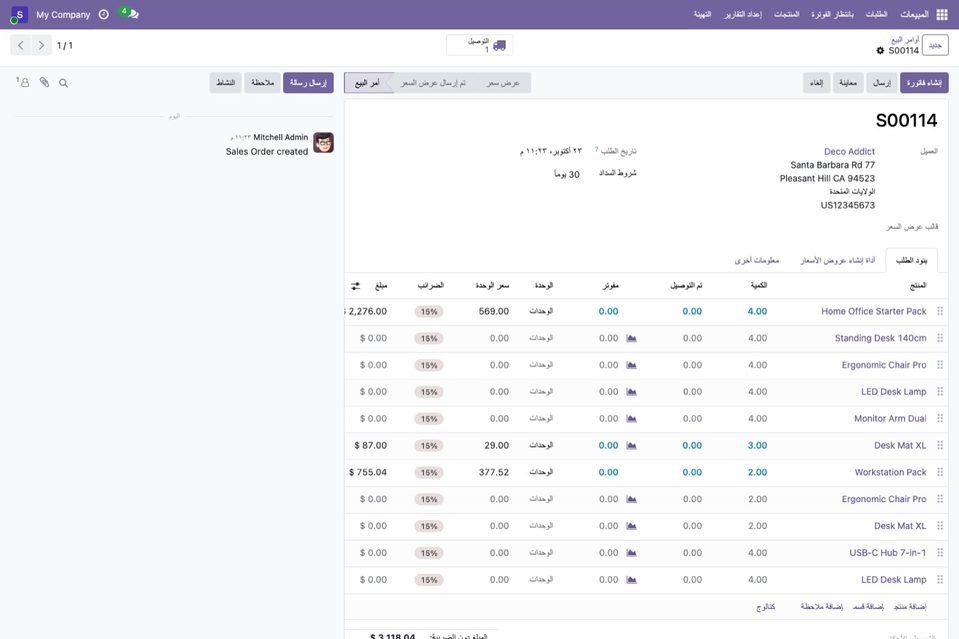Go to the next record arrow
959x639 pixels.
tap(41, 45)
